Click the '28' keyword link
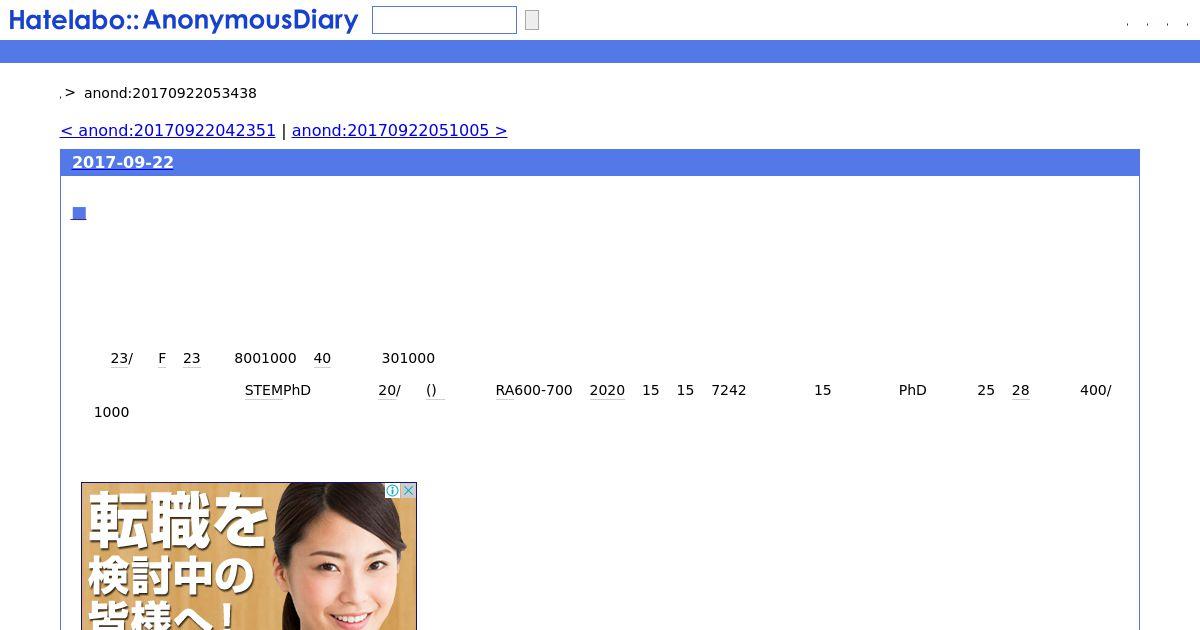This screenshot has height=630, width=1200. click(x=1020, y=390)
